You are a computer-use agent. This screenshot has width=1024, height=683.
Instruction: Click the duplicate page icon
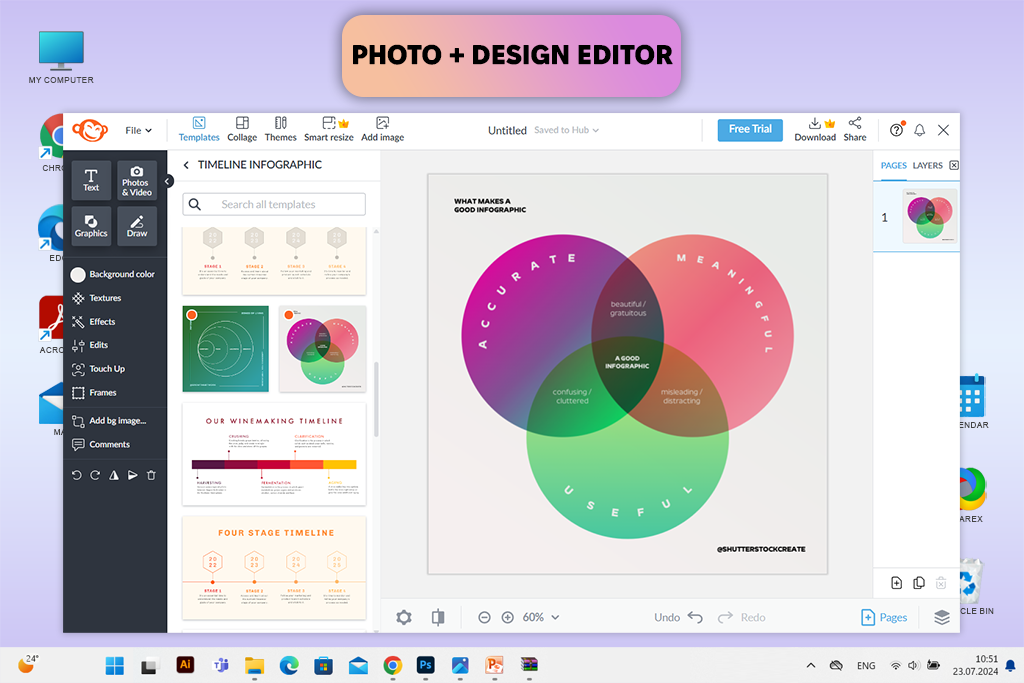pos(919,583)
